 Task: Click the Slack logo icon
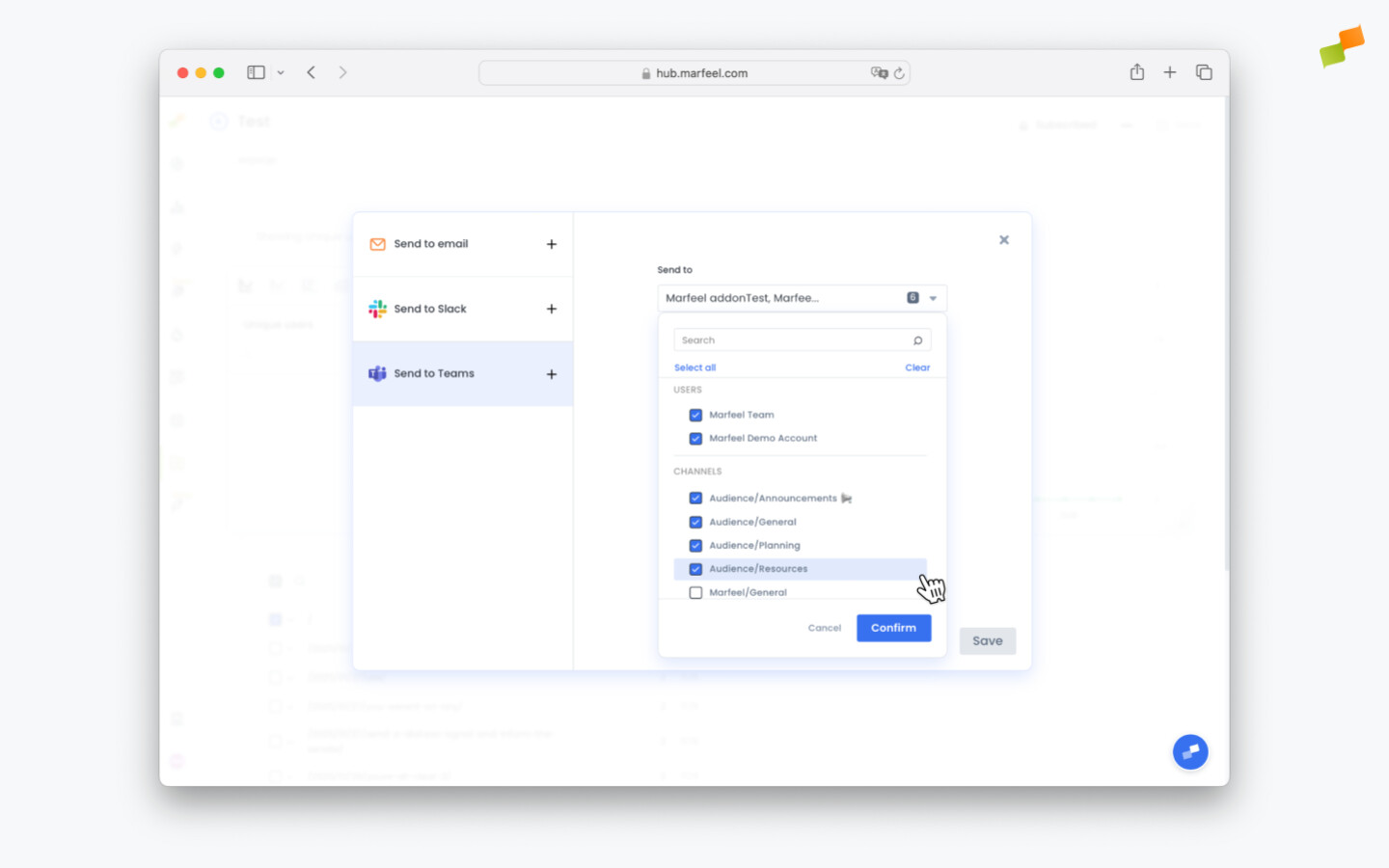(x=377, y=309)
